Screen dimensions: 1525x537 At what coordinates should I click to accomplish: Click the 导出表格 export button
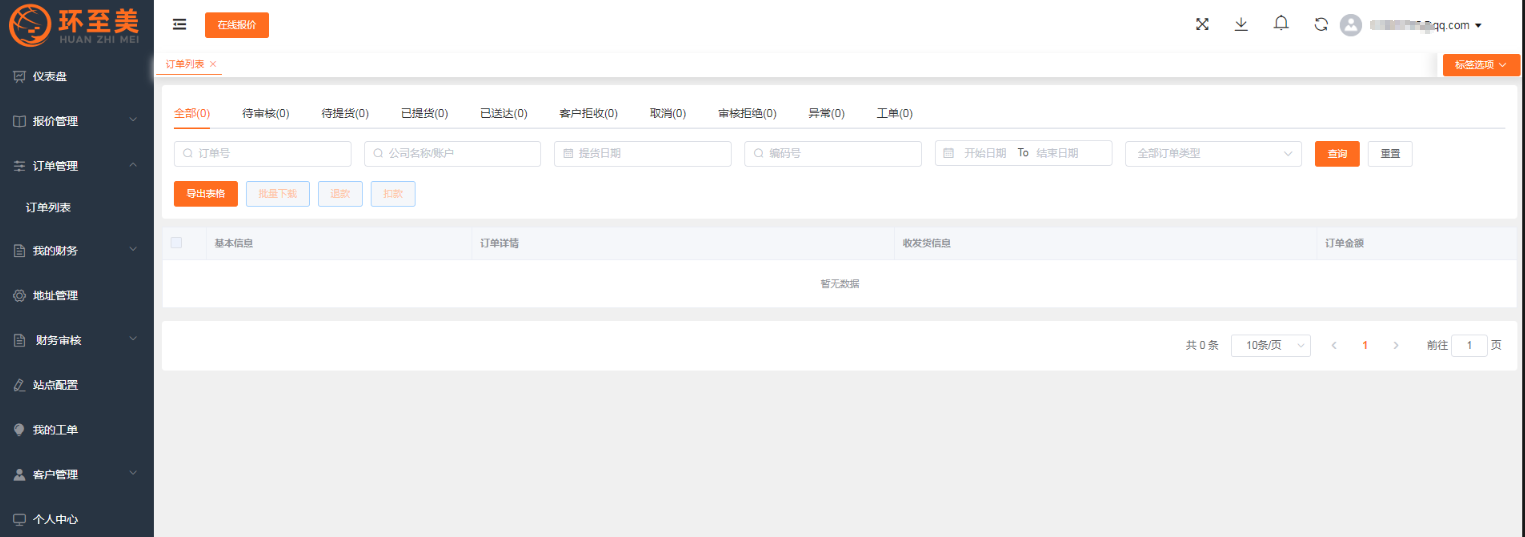click(x=206, y=194)
